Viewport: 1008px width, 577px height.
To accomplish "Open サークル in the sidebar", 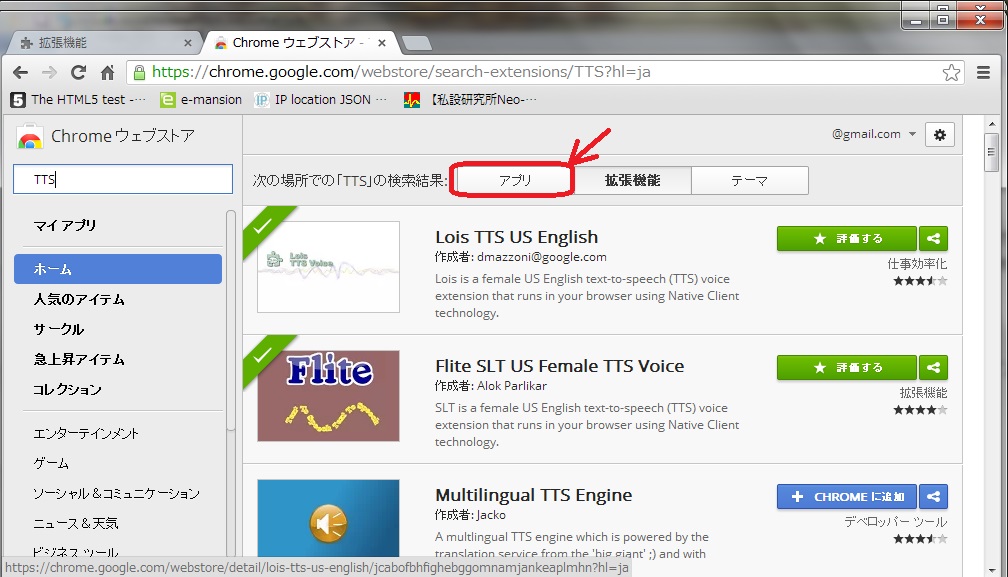I will [x=58, y=330].
